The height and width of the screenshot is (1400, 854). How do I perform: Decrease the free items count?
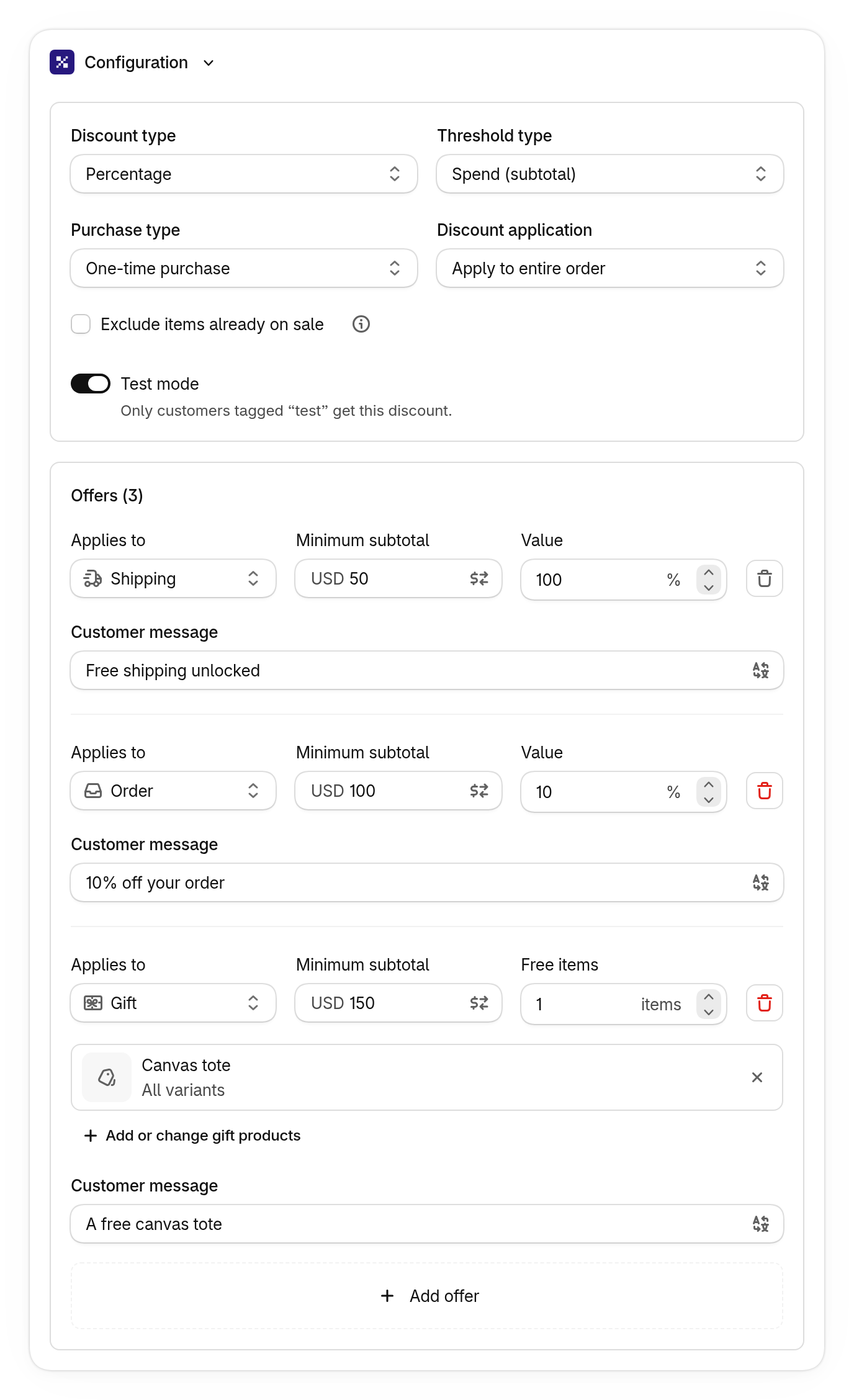[x=709, y=1012]
